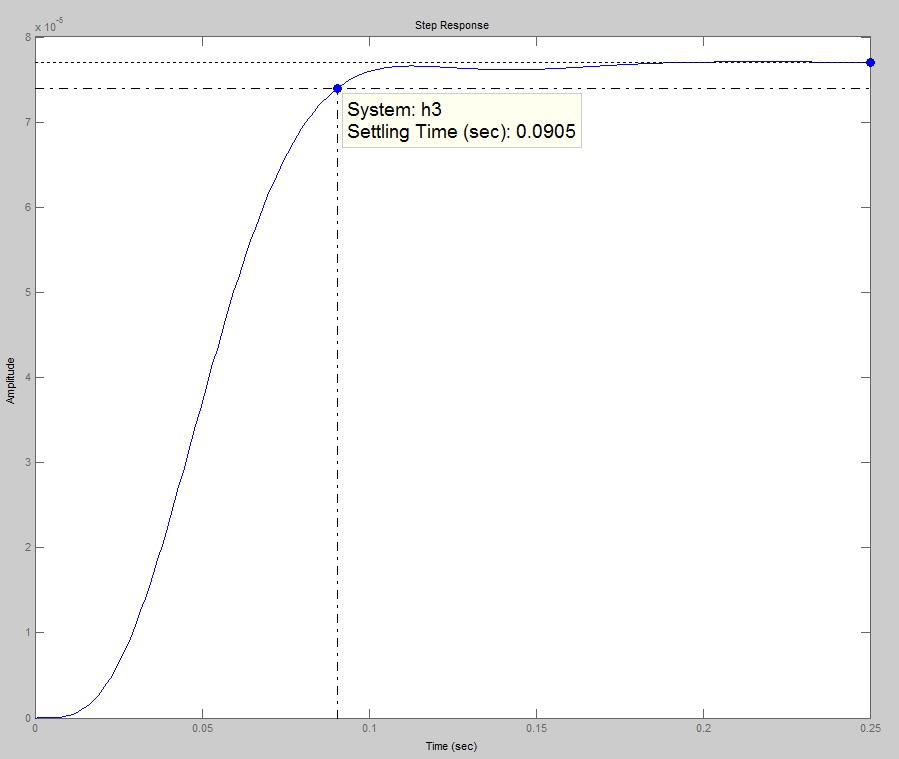Click the 'Settling Time (sec): 0.0905' text
899x759 pixels.
coord(462,131)
